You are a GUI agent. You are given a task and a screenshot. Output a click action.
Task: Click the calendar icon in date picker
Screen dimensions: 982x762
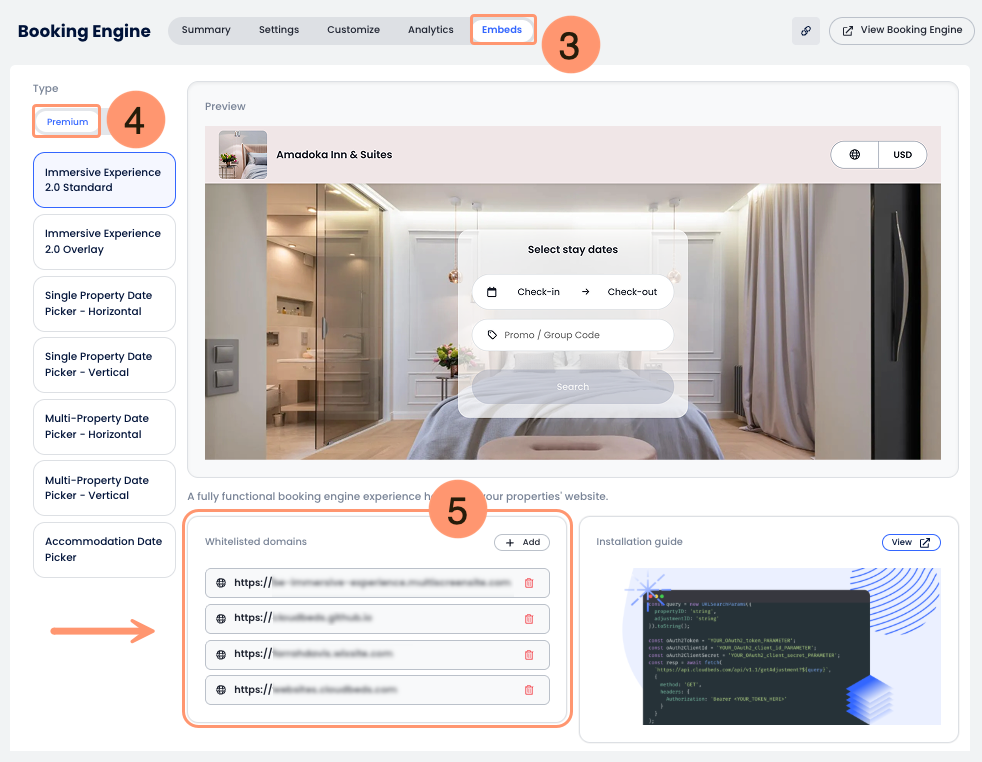[492, 292]
